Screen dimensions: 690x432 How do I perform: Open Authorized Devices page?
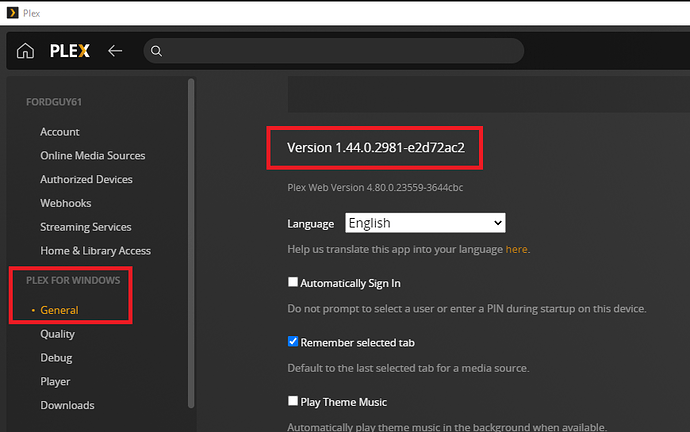click(86, 179)
